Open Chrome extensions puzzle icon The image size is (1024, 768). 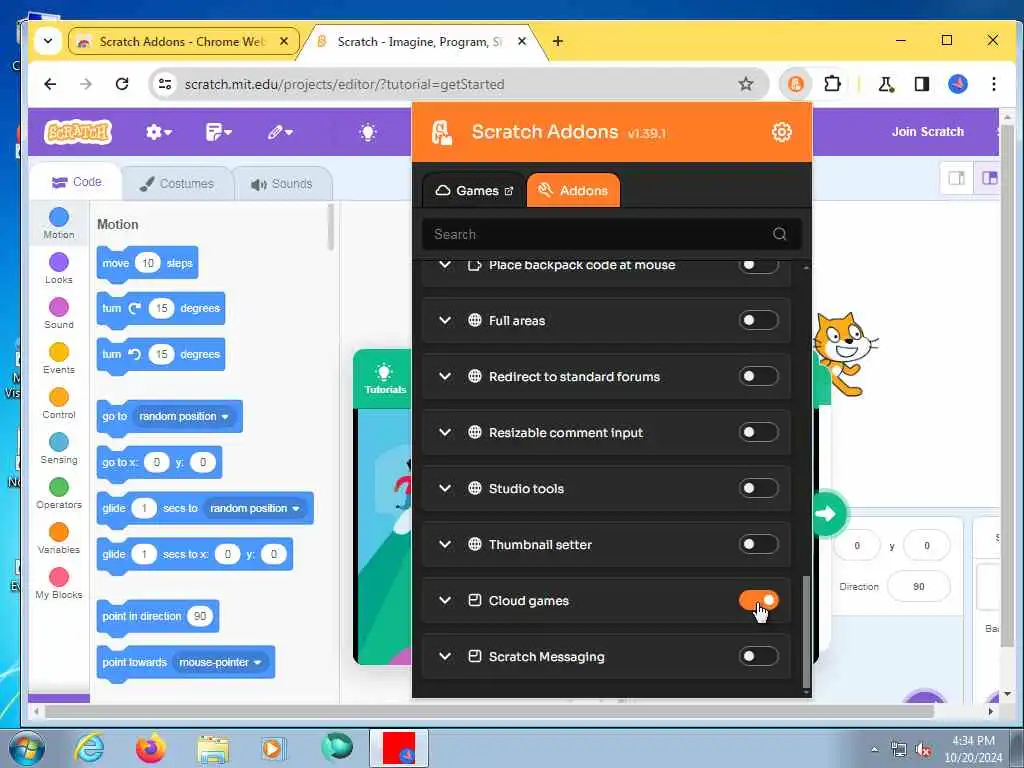point(832,84)
